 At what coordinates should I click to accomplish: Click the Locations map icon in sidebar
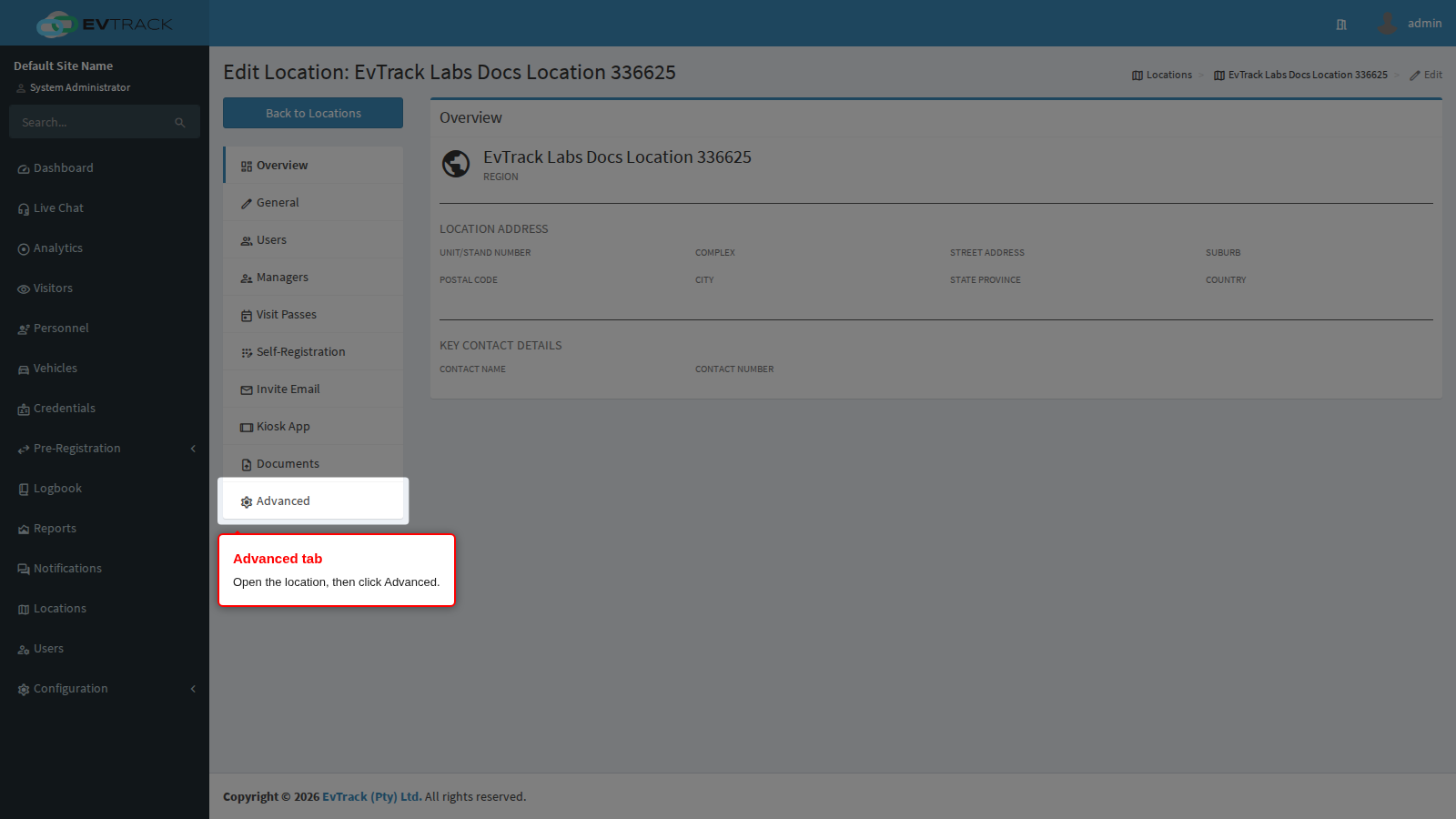click(x=24, y=610)
